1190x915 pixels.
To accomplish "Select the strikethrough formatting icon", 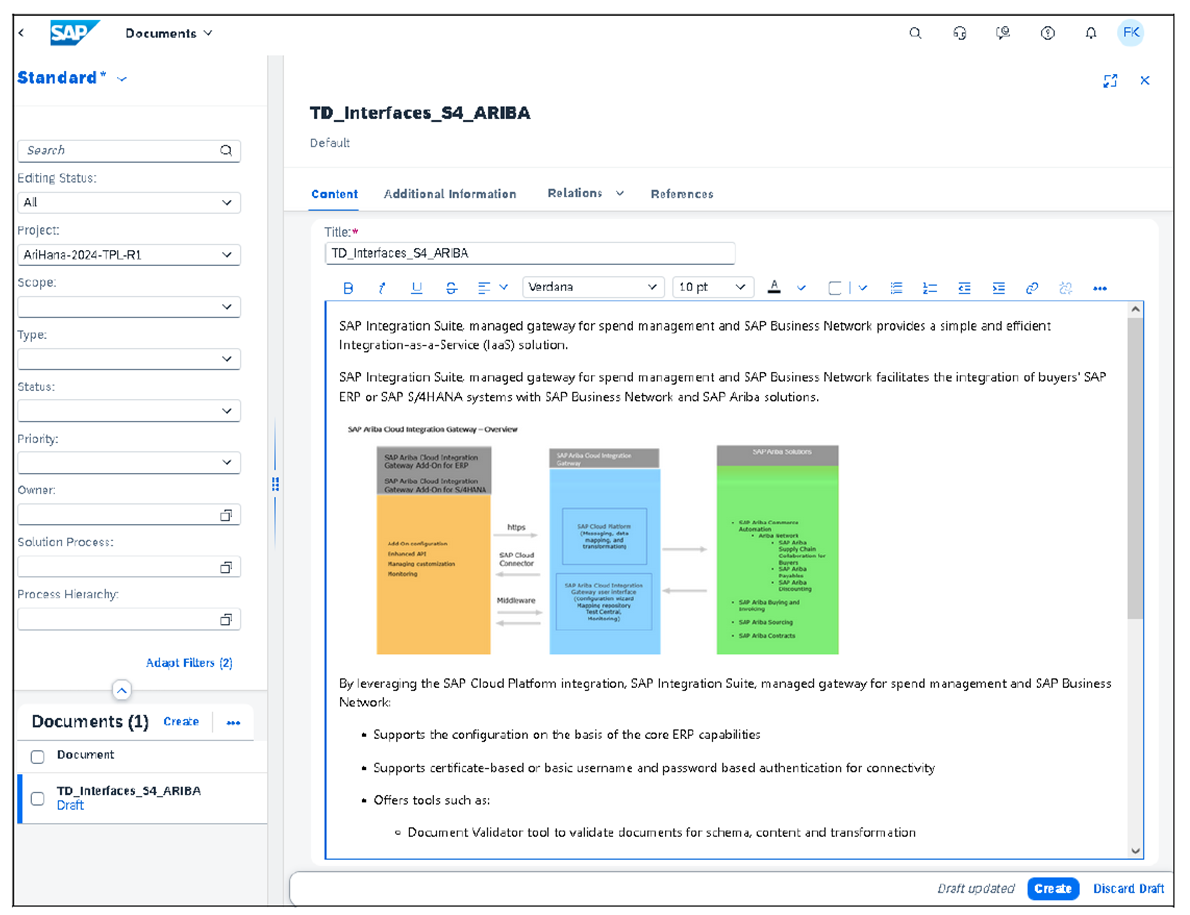I will pos(451,288).
